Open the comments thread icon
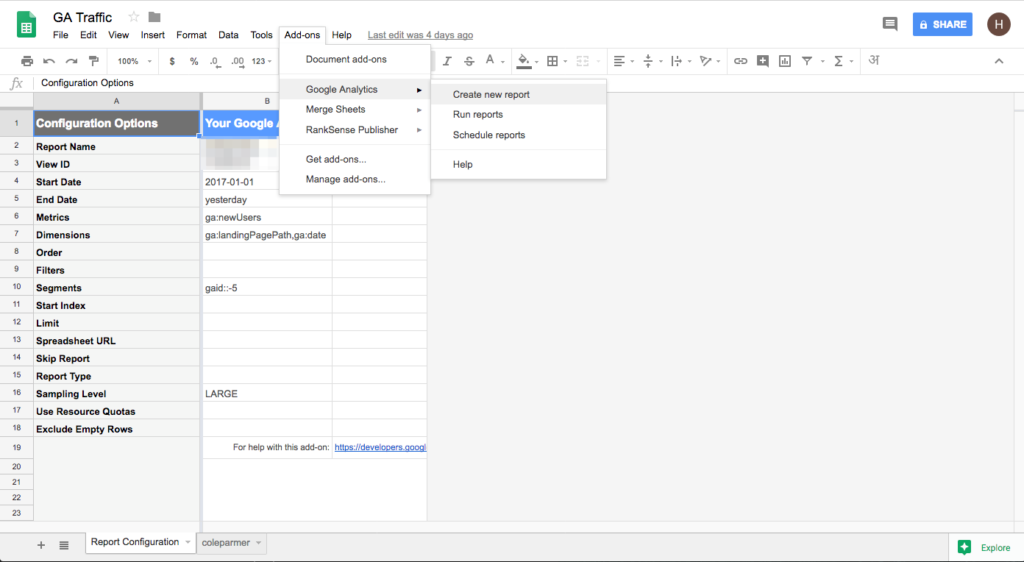The height and width of the screenshot is (562, 1024). coord(889,24)
